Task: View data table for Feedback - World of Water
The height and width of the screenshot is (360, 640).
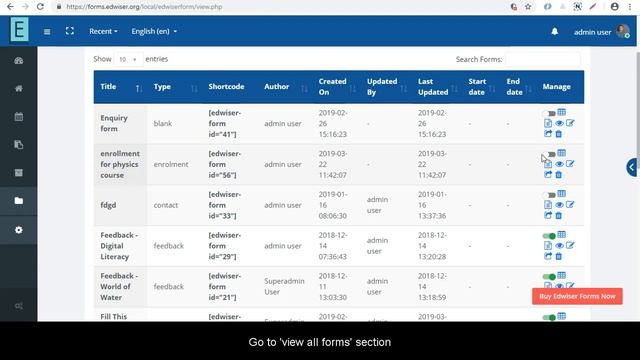Action: (562, 276)
